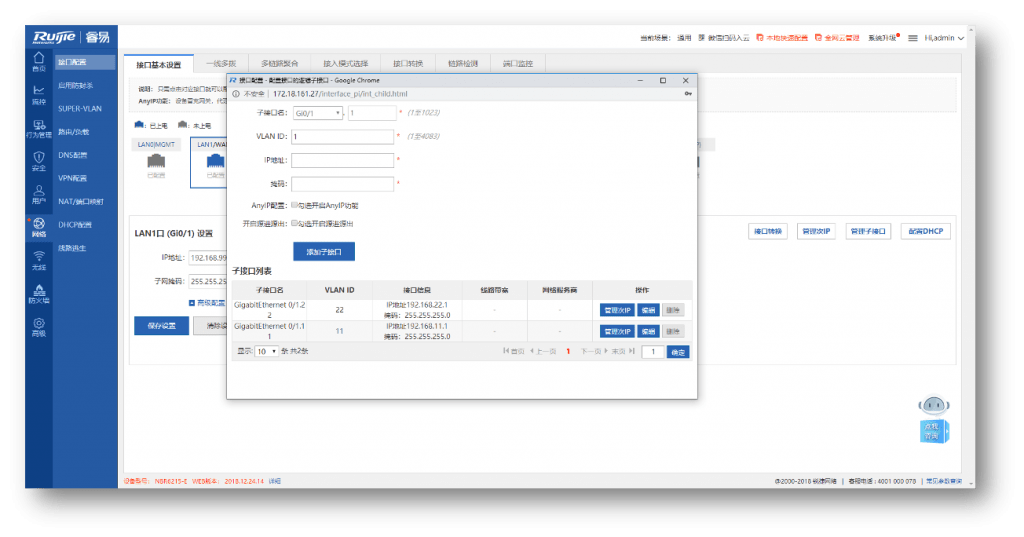Screen dimensions: 1024x537
Task: Open the 高级 gear icon in sidebar
Action: tap(38, 326)
